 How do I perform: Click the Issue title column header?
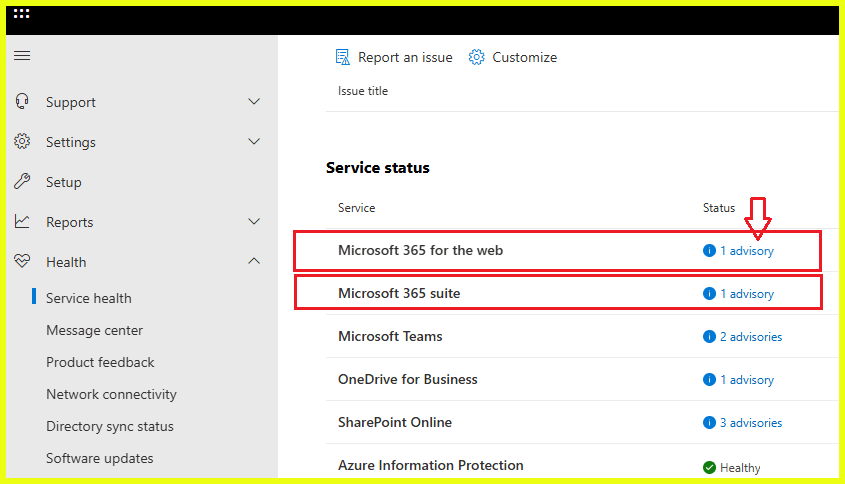point(363,91)
